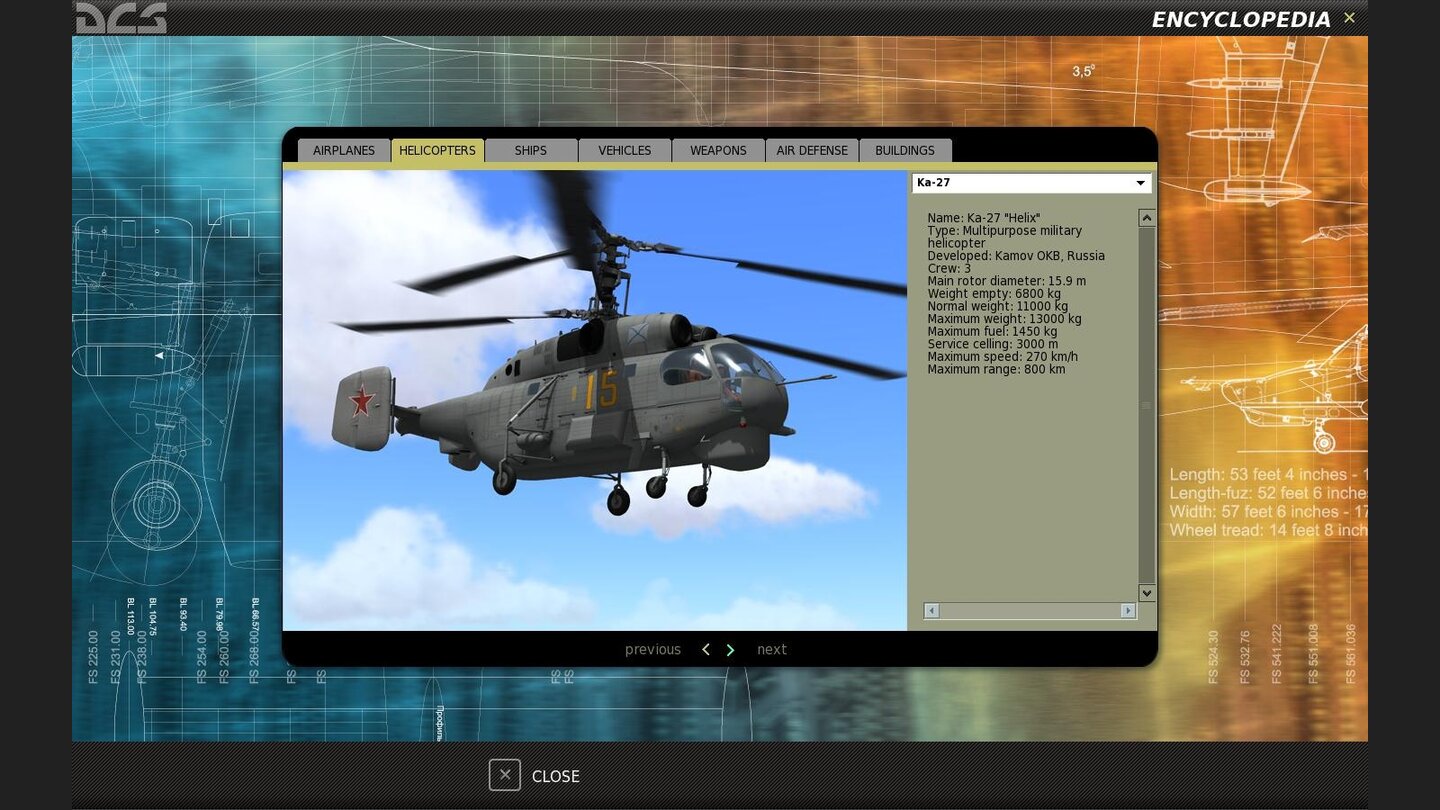Click the 'Maximum fuel: 1450 kg' line

(x=992, y=332)
